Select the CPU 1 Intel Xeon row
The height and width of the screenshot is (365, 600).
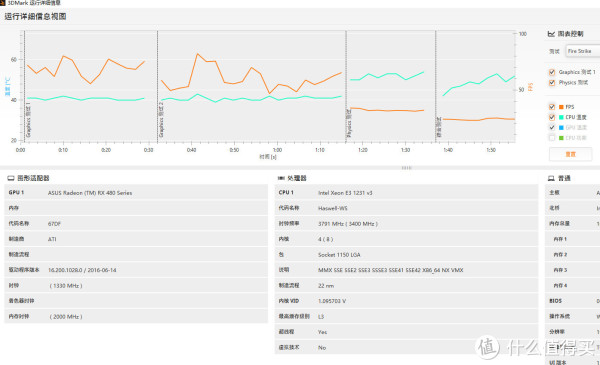(406, 192)
